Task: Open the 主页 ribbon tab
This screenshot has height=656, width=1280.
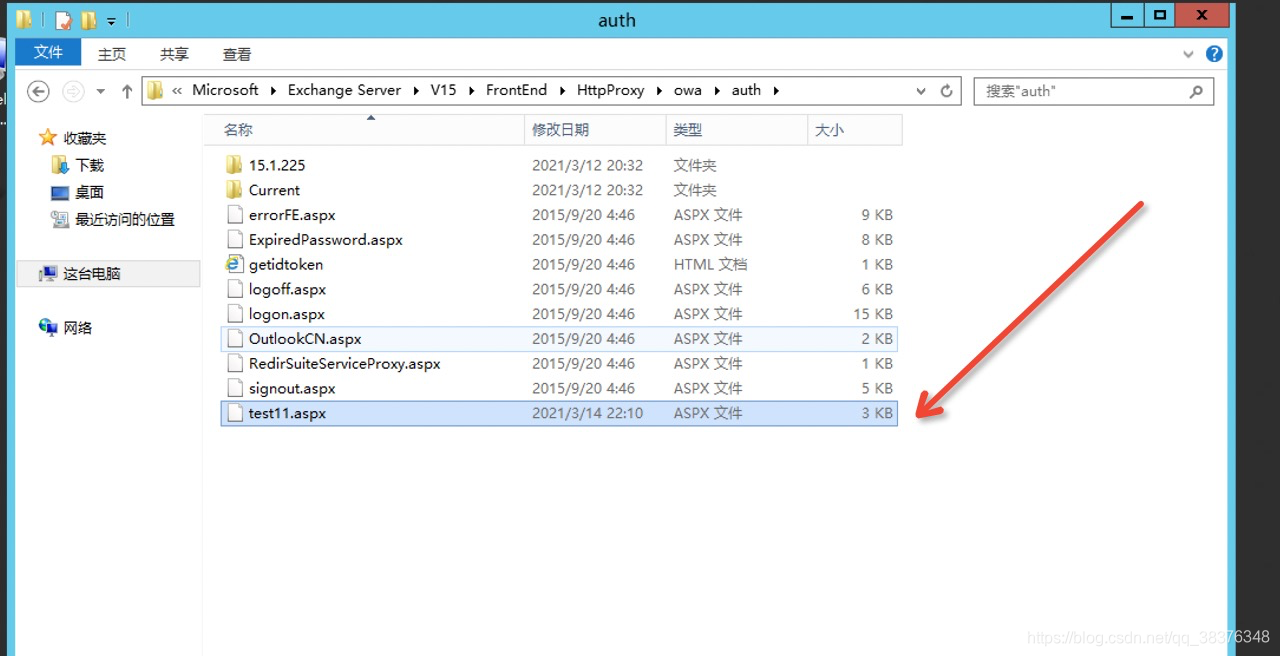Action: click(112, 54)
